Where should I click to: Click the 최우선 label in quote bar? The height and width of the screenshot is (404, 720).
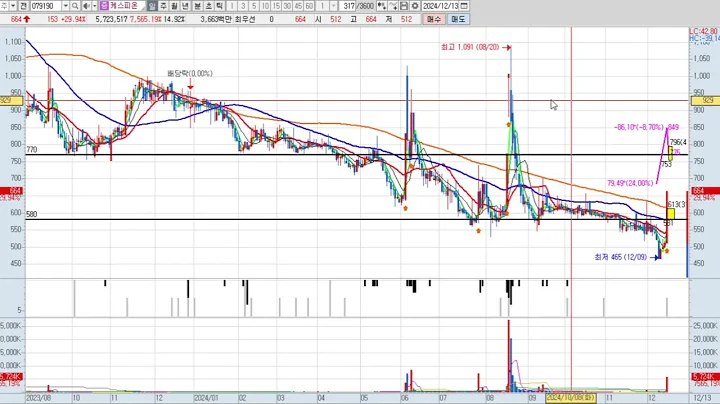point(244,19)
